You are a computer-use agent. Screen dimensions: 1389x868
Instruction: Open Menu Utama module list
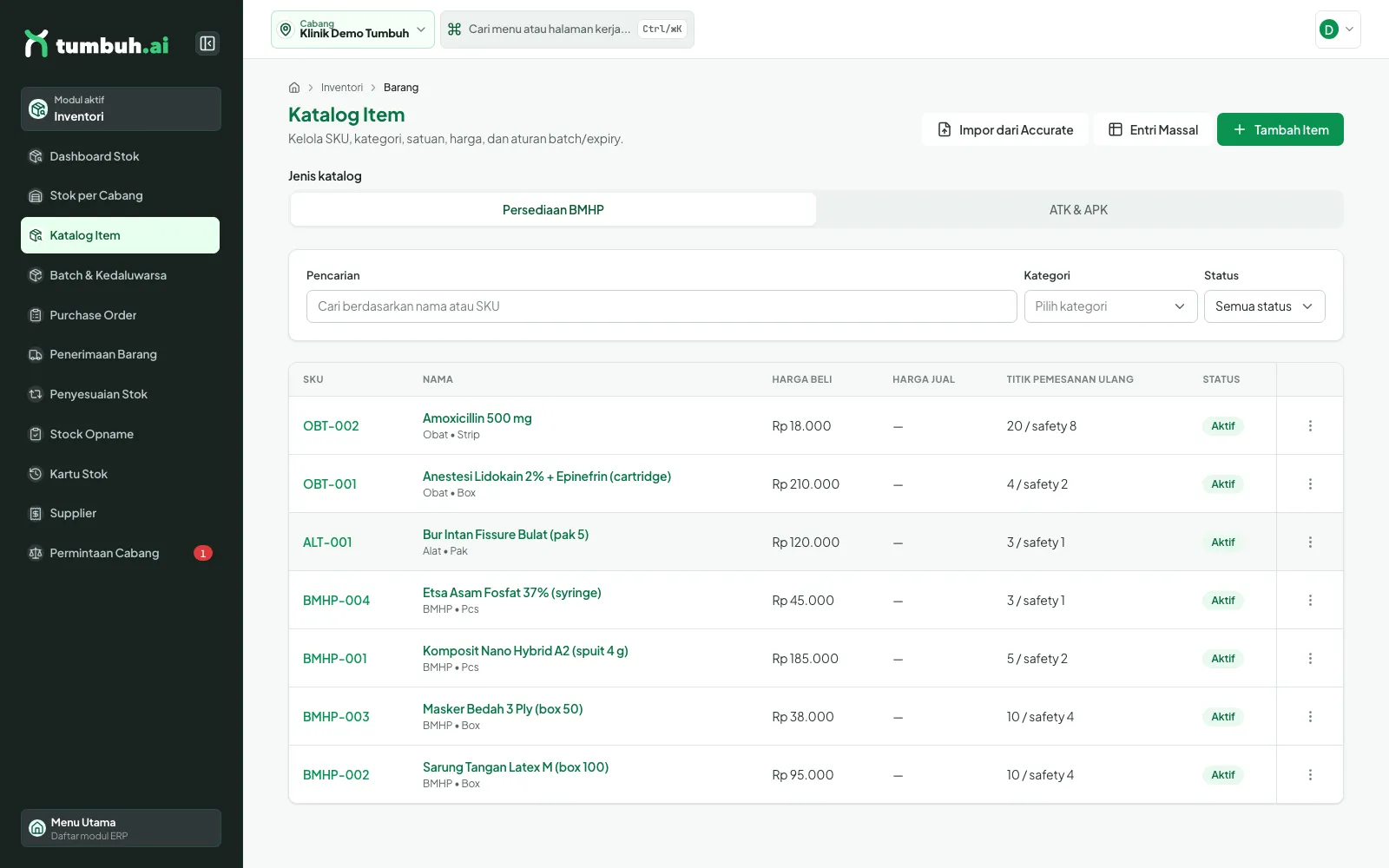point(121,828)
